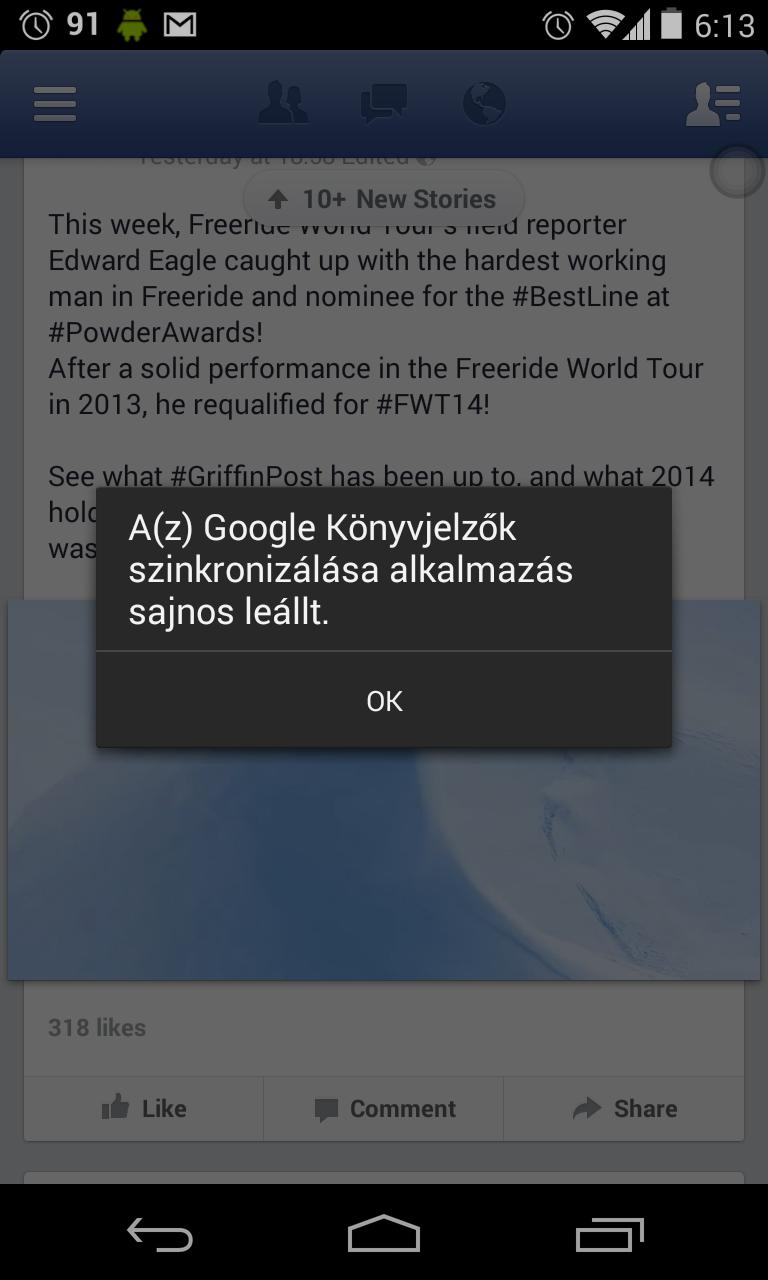This screenshot has height=1280, width=768.
Task: Open the #PowderAwards hashtag link
Action: [155, 332]
